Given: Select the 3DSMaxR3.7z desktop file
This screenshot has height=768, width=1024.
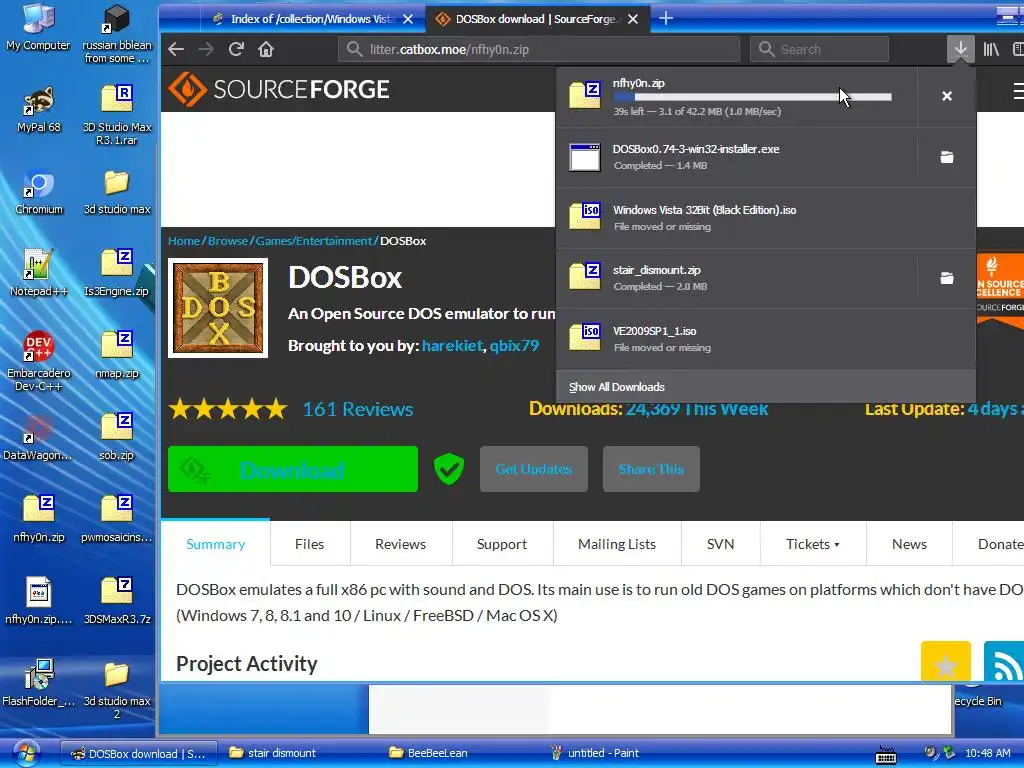Looking at the screenshot, I should [117, 601].
